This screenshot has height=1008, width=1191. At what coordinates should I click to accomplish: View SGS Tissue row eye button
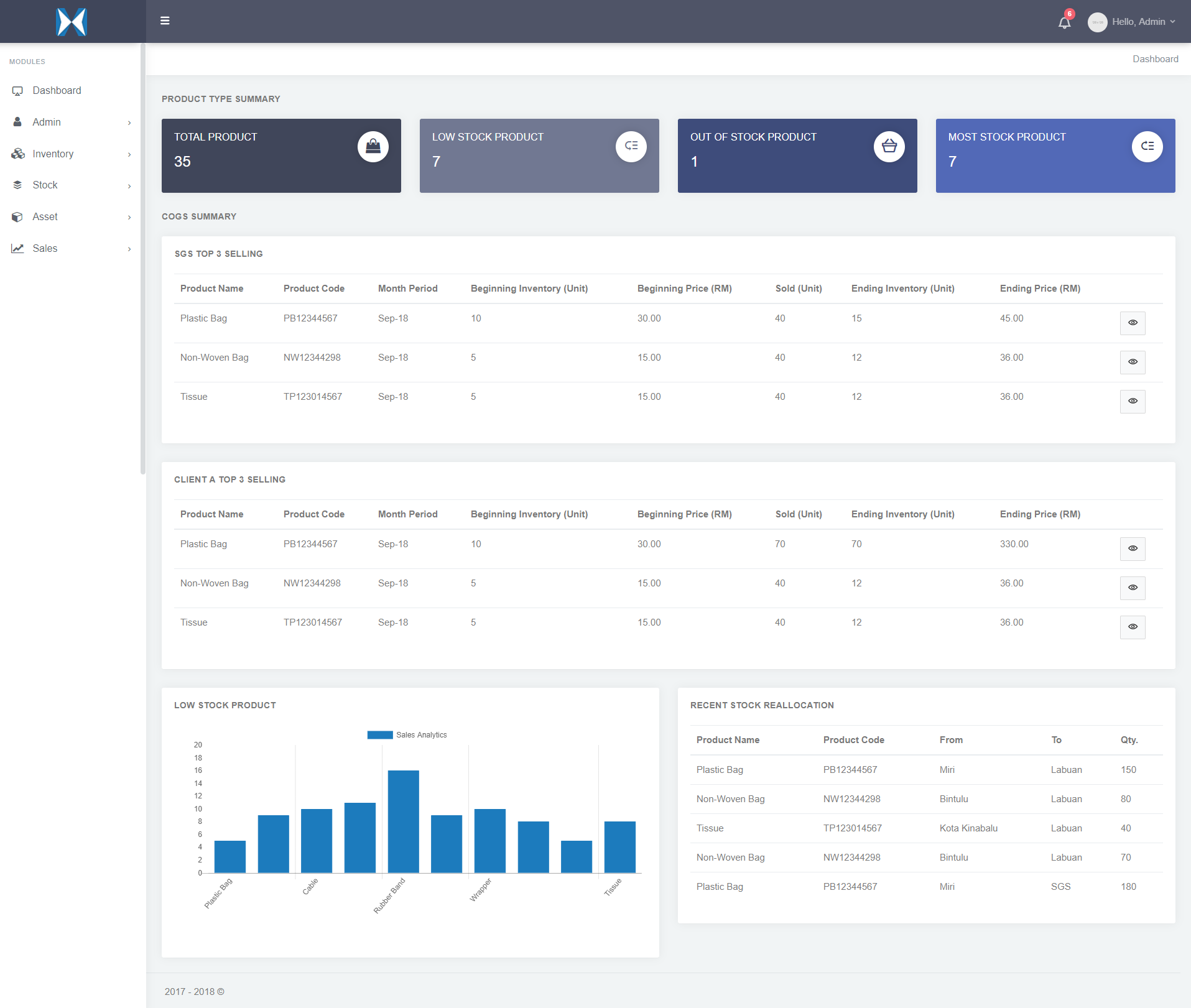[x=1133, y=401]
